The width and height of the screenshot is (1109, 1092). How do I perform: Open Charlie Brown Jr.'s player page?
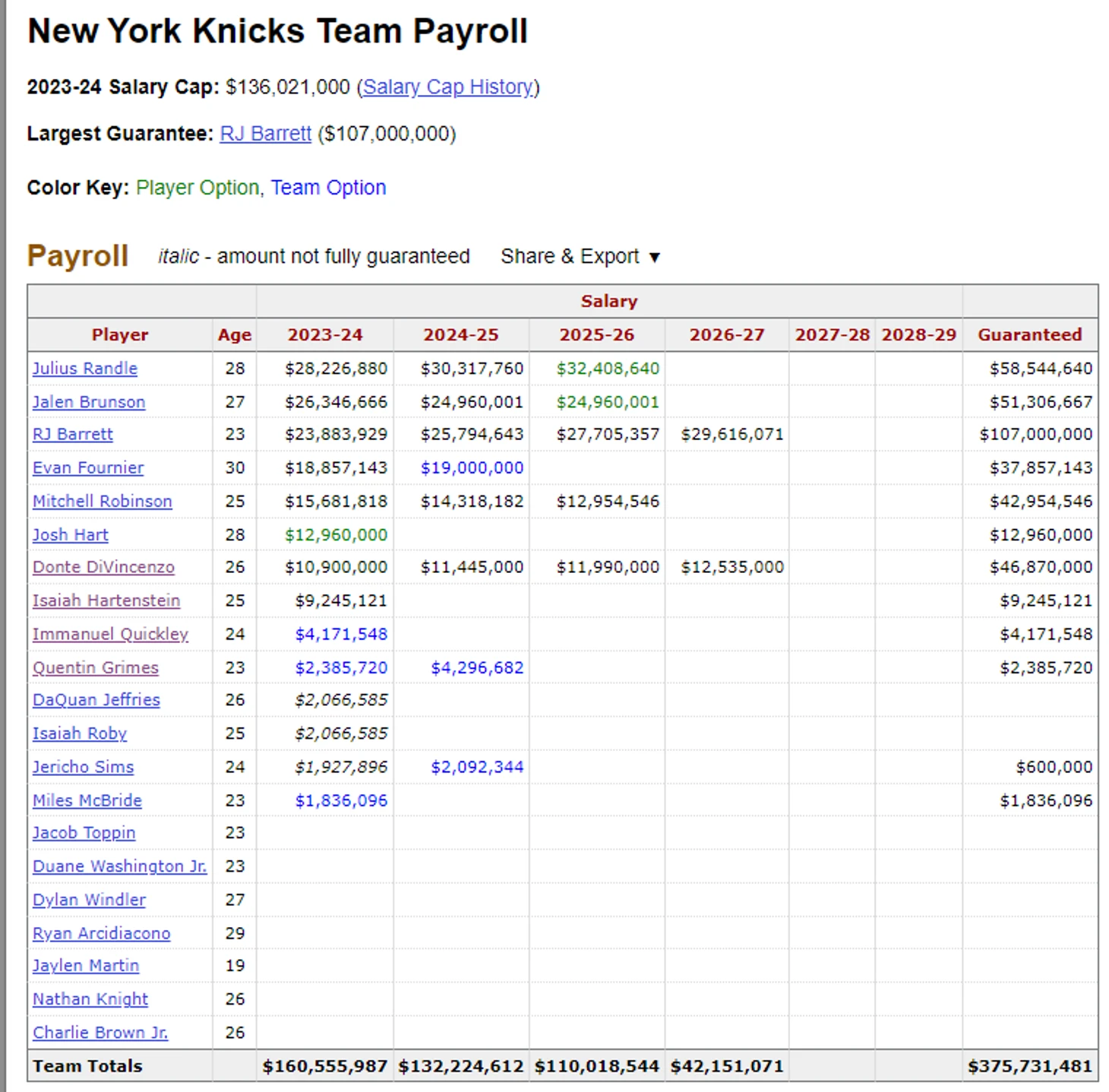tap(100, 1033)
